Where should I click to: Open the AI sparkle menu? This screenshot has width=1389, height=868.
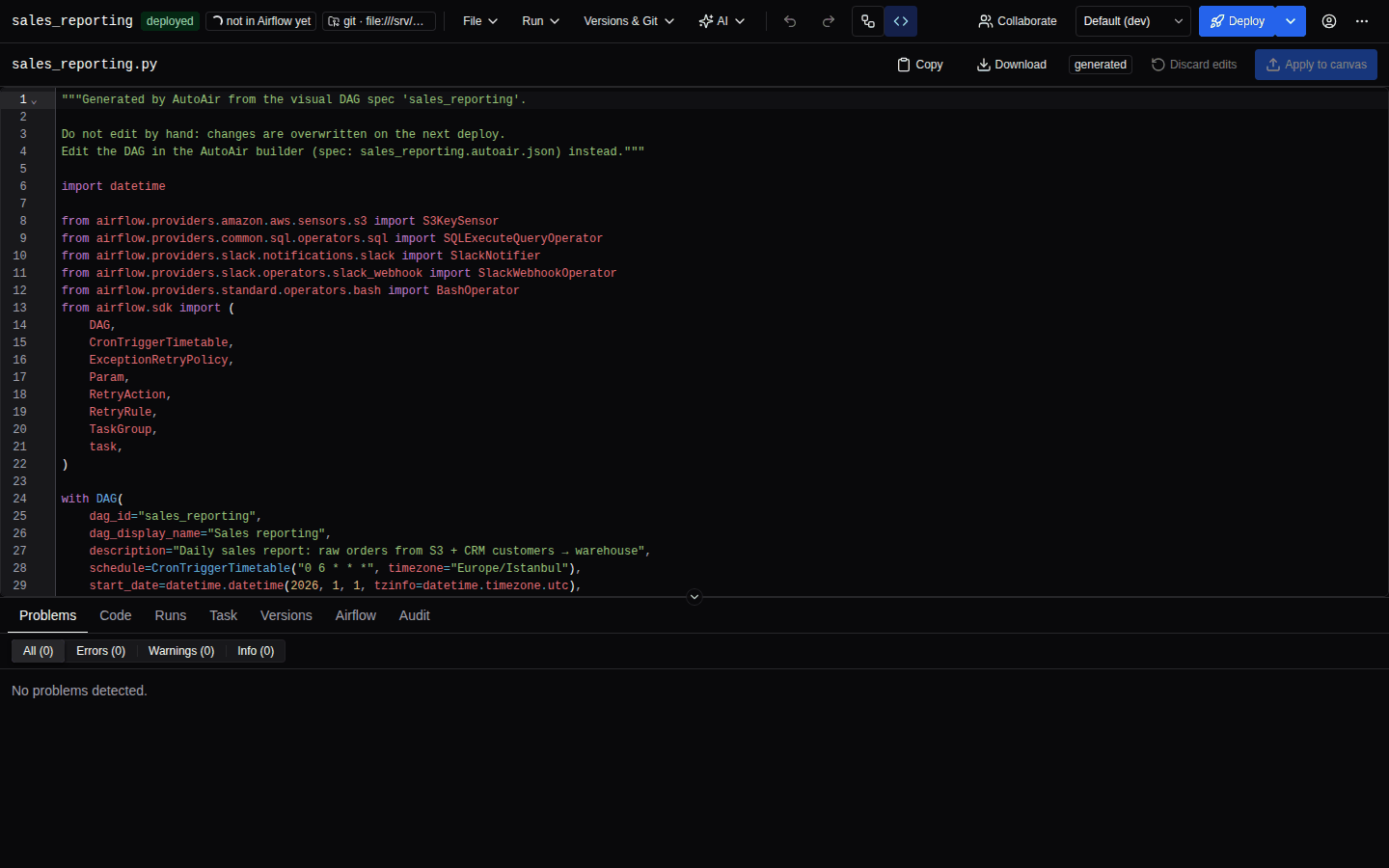(x=722, y=21)
